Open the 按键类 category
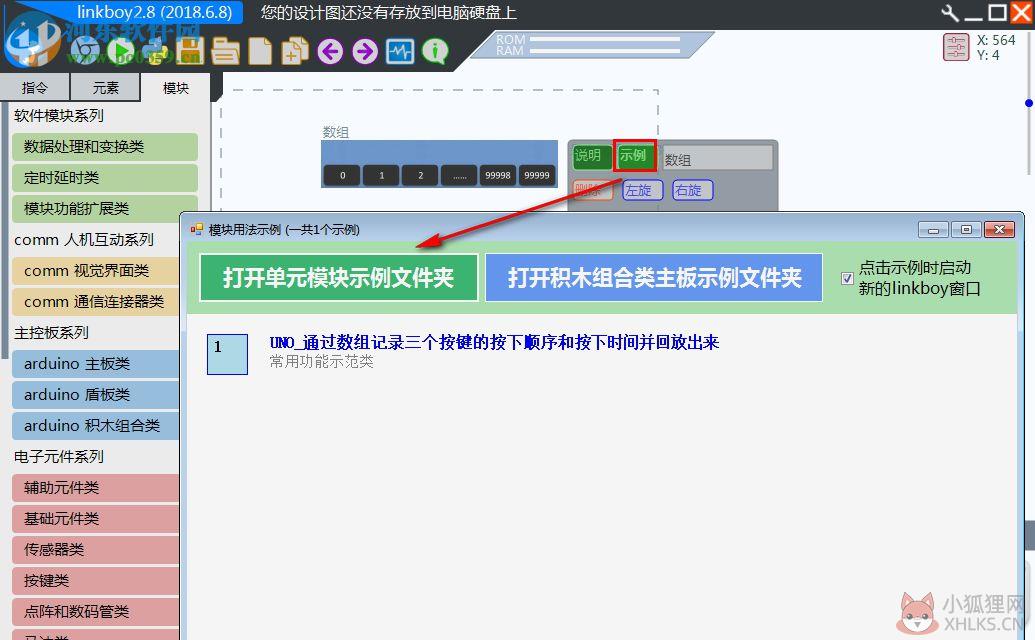1035x640 pixels. coord(96,581)
